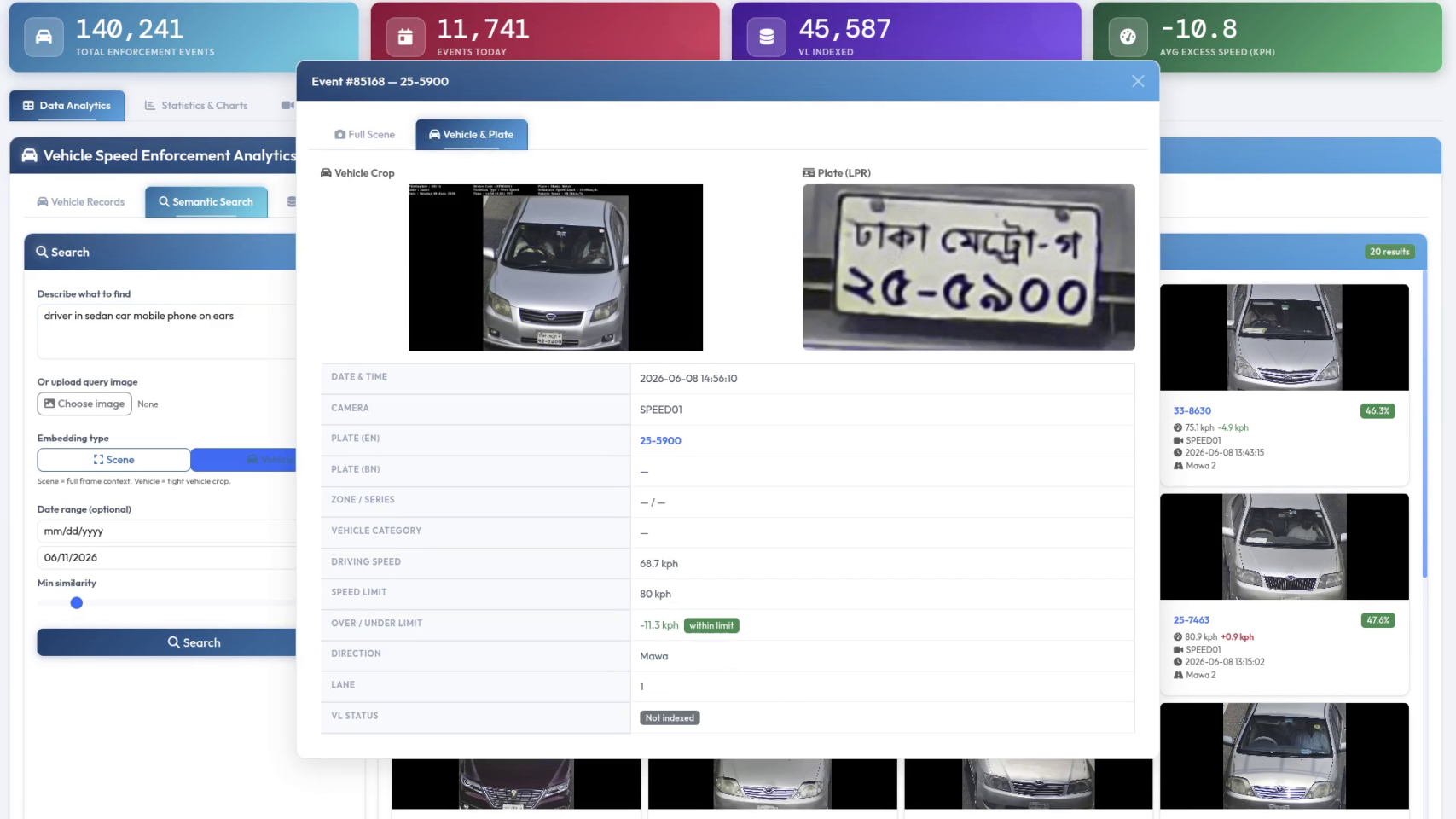Image resolution: width=1456 pixels, height=819 pixels.
Task: Click the camera value SPEED01 in details
Action: [661, 409]
